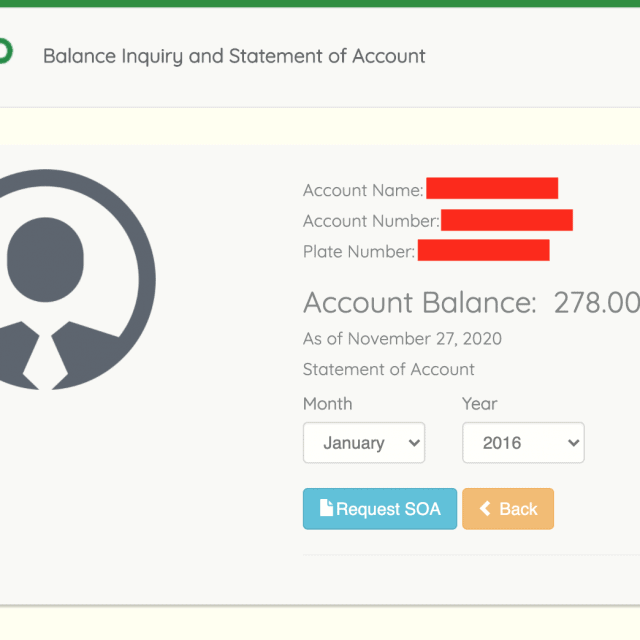Go back using the orange Back button
The height and width of the screenshot is (640, 640).
[507, 509]
